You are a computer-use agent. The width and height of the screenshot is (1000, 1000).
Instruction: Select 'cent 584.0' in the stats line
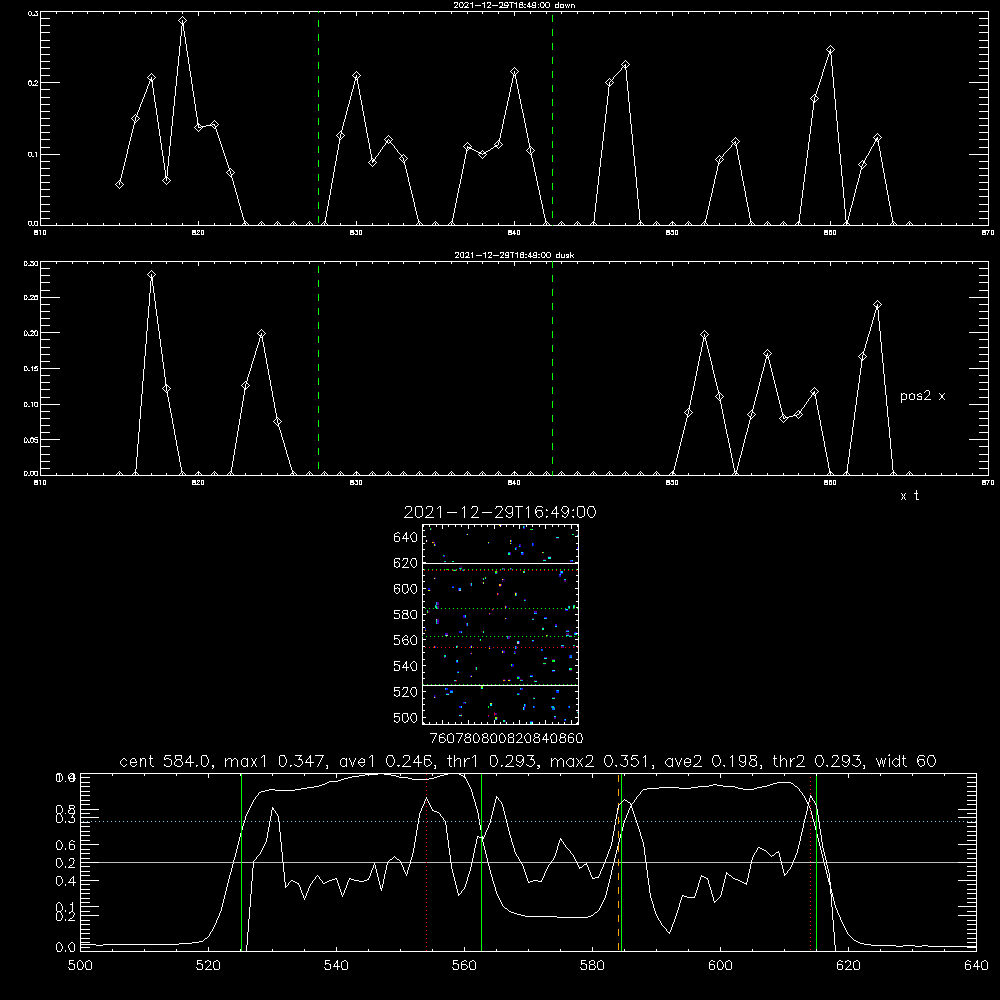pyautogui.click(x=166, y=761)
